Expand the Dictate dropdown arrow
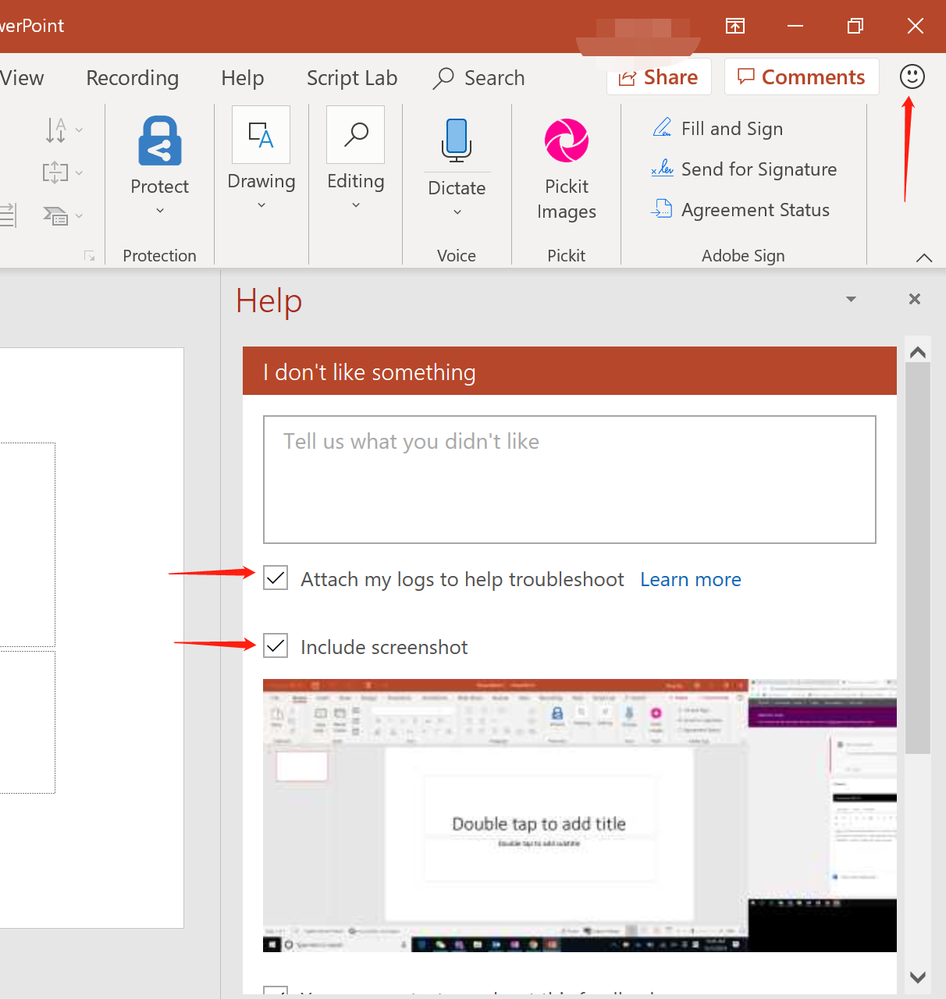The image size is (946, 999). 457,212
